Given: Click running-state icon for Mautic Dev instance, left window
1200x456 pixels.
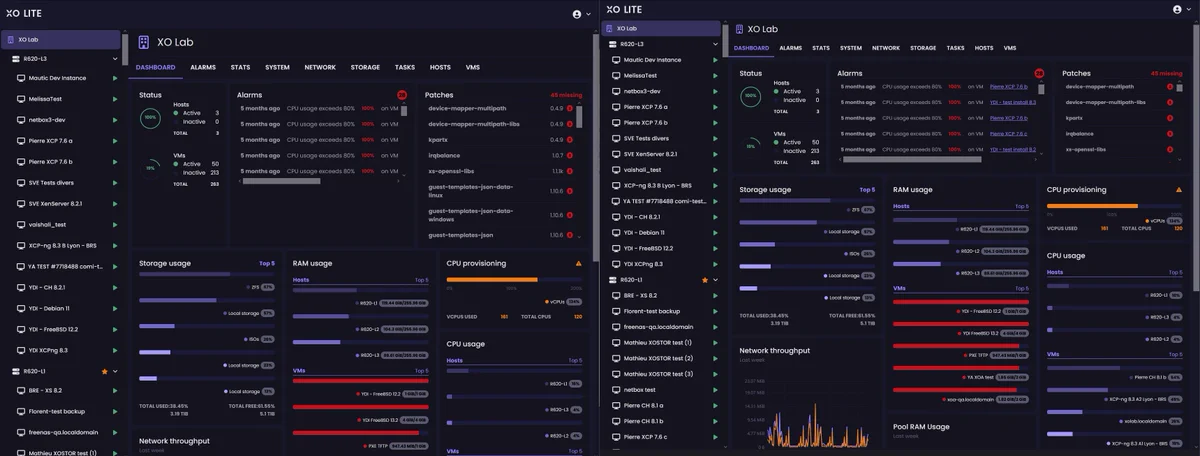Looking at the screenshot, I should (116, 78).
